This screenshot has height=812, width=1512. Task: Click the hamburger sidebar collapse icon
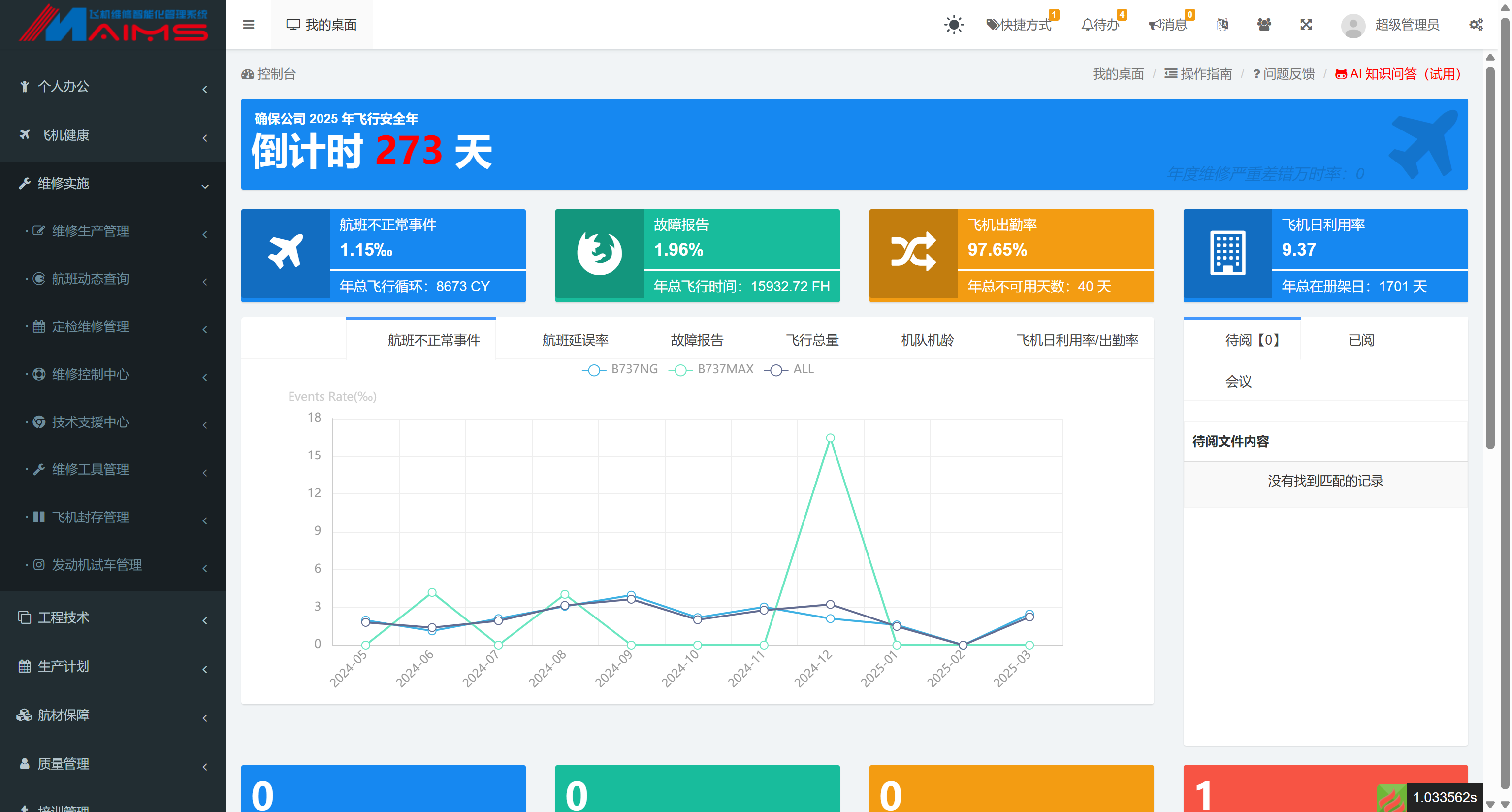(248, 25)
